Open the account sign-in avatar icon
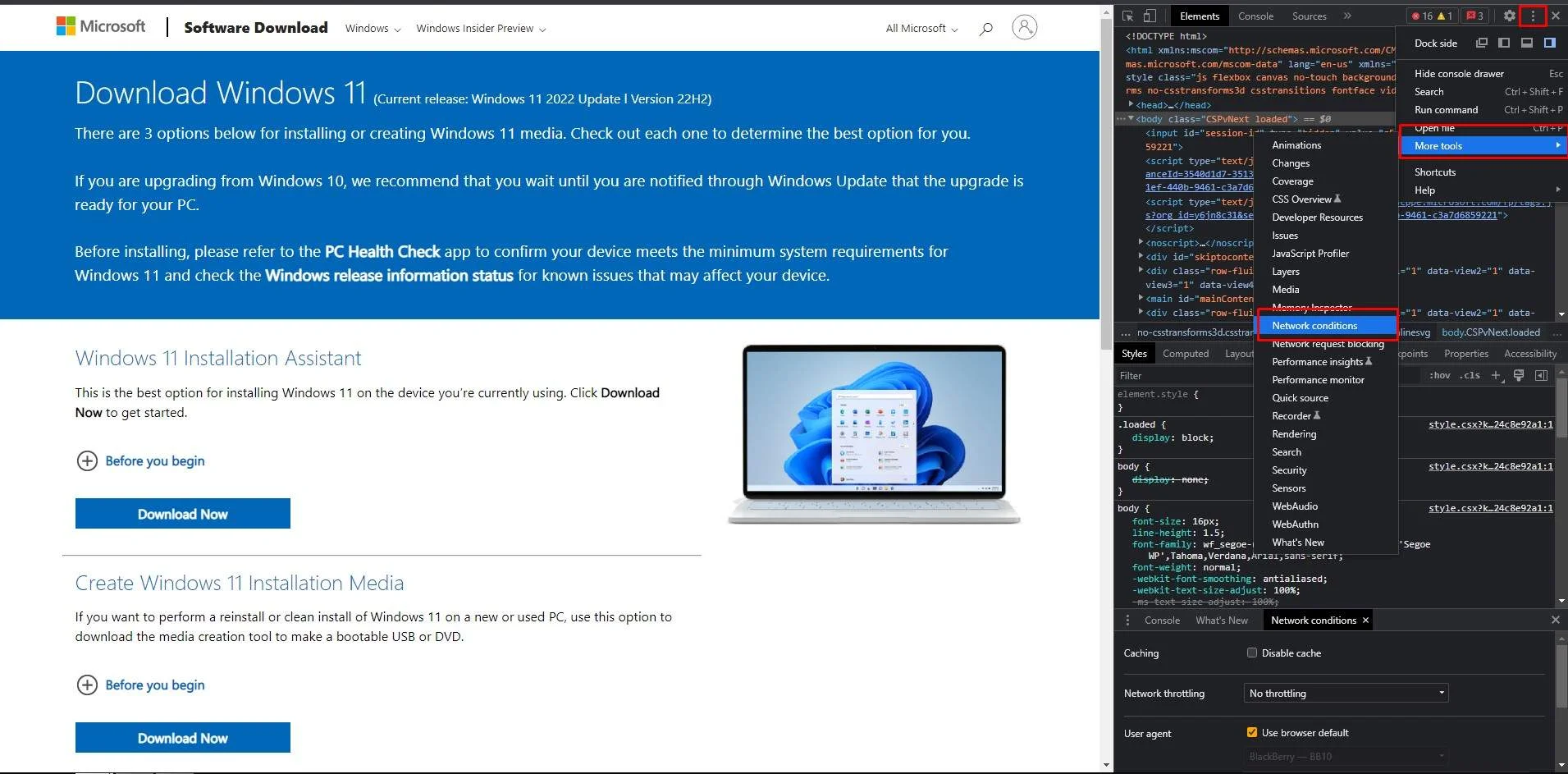The image size is (1568, 774). tap(1024, 27)
